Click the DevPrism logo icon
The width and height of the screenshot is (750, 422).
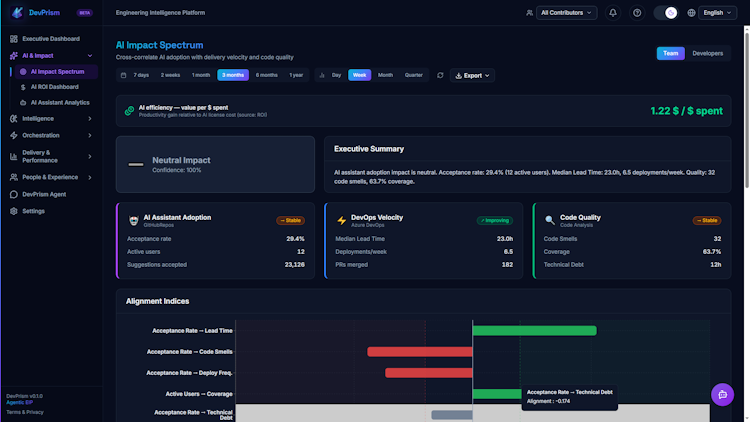pos(17,12)
